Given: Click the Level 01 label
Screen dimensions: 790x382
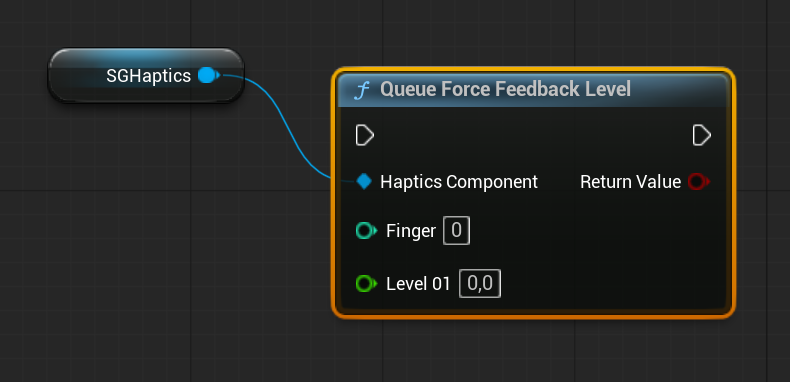Looking at the screenshot, I should [x=418, y=284].
